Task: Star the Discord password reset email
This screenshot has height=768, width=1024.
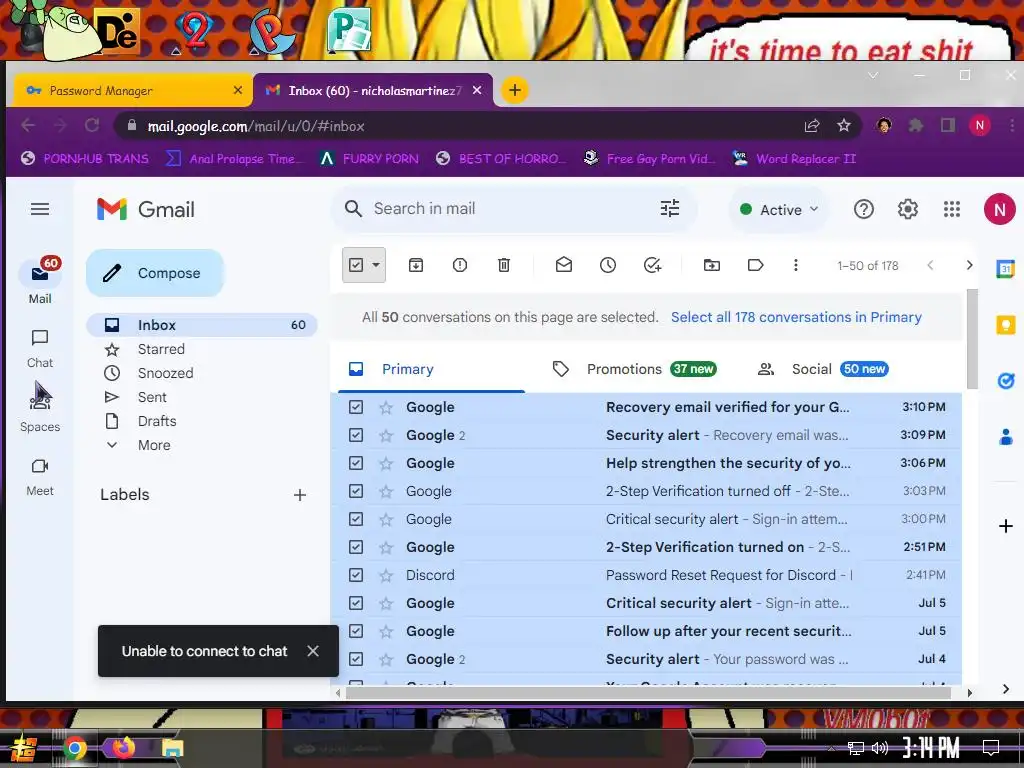Action: pyautogui.click(x=386, y=575)
